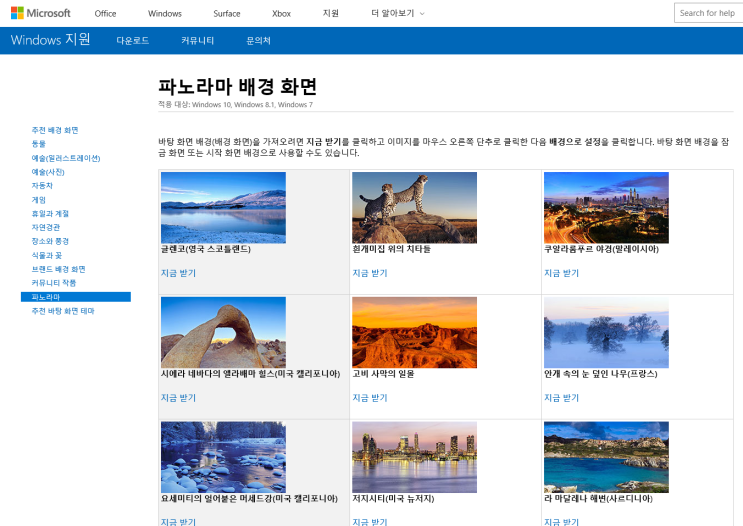Viewport: 743px width, 526px height.
Task: Select 식물과 꽃 in sidebar
Action: pyautogui.click(x=47, y=255)
